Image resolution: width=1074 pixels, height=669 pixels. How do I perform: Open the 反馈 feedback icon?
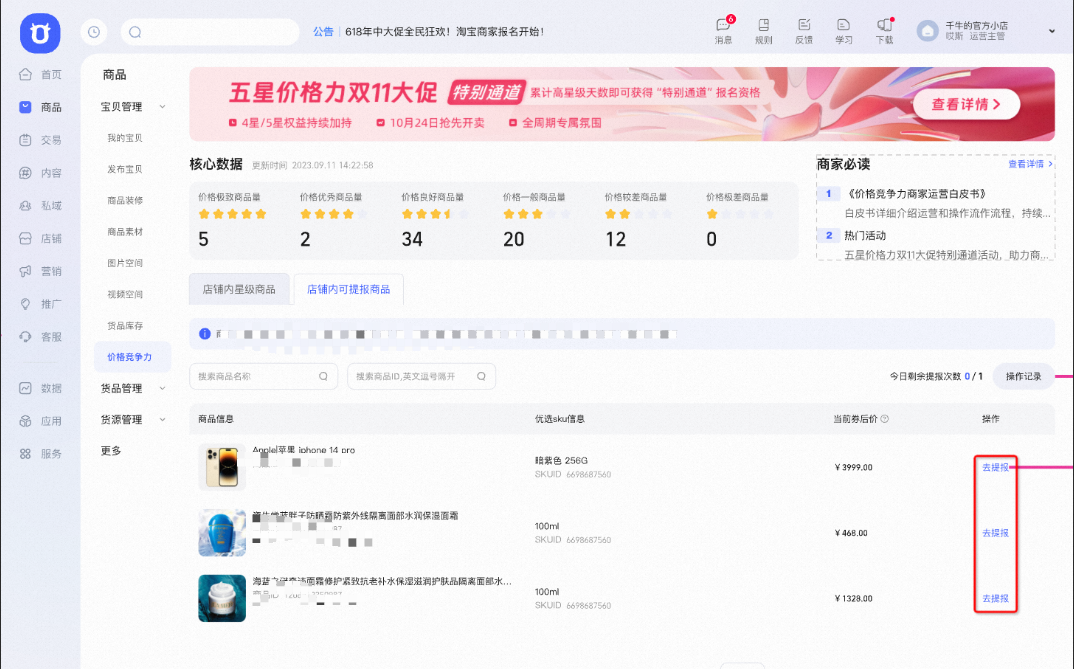point(803,31)
